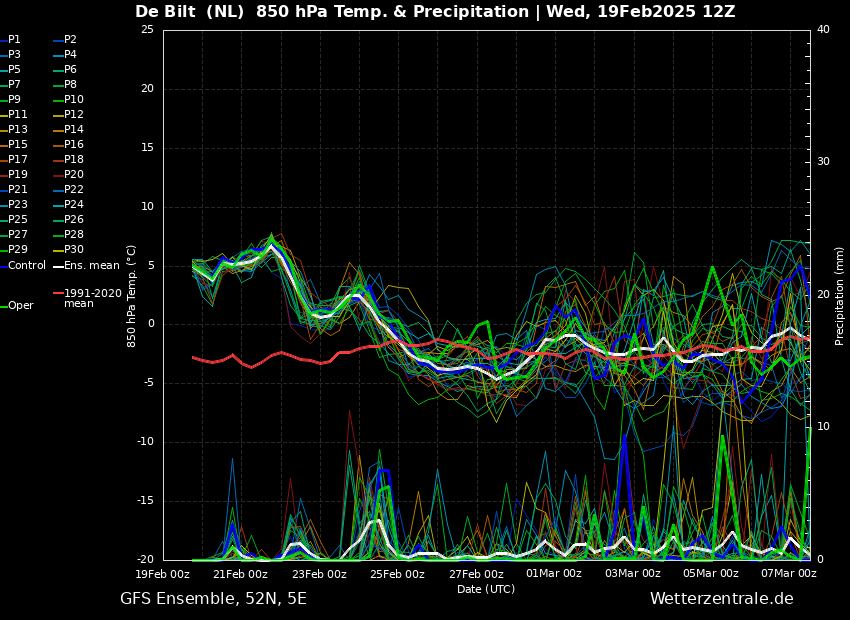The height and width of the screenshot is (620, 850).
Task: Click the P1 legend entry
Action: [x=11, y=40]
